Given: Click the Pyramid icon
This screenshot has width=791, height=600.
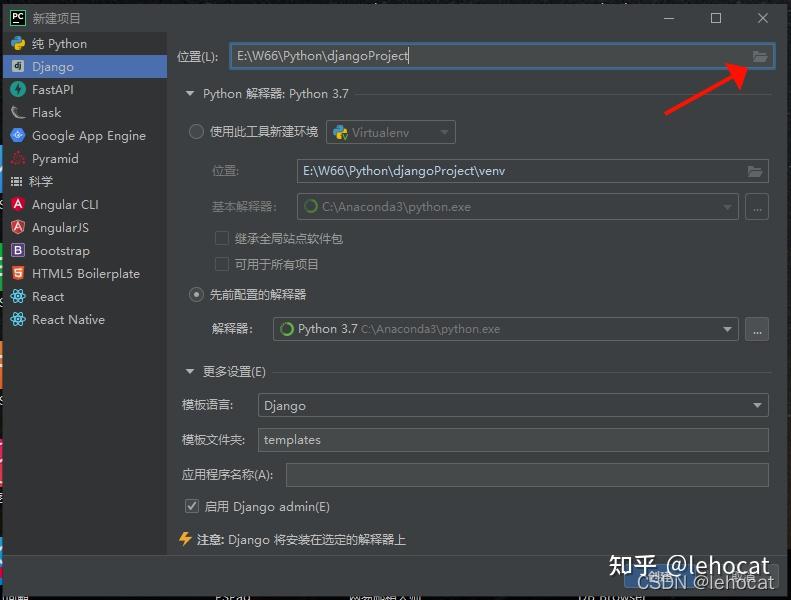Looking at the screenshot, I should pos(18,158).
